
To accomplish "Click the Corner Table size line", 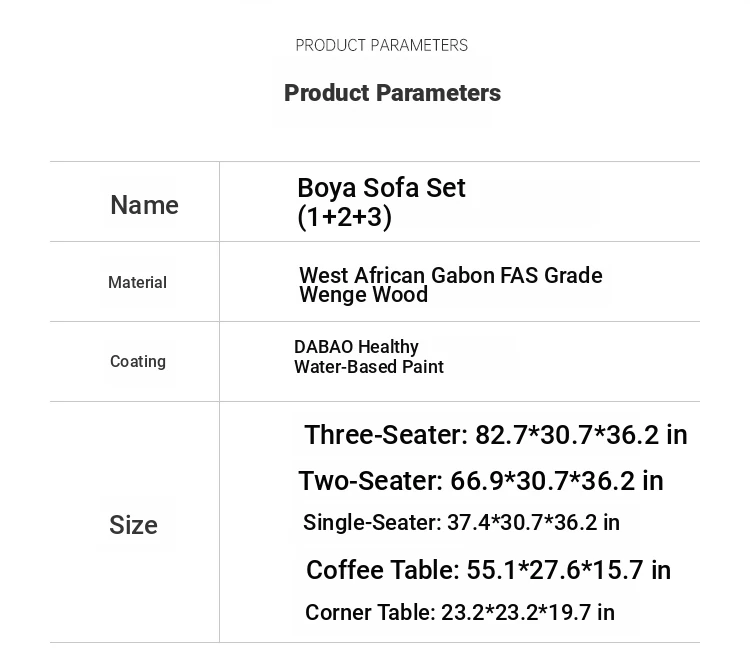I will pos(459,612).
